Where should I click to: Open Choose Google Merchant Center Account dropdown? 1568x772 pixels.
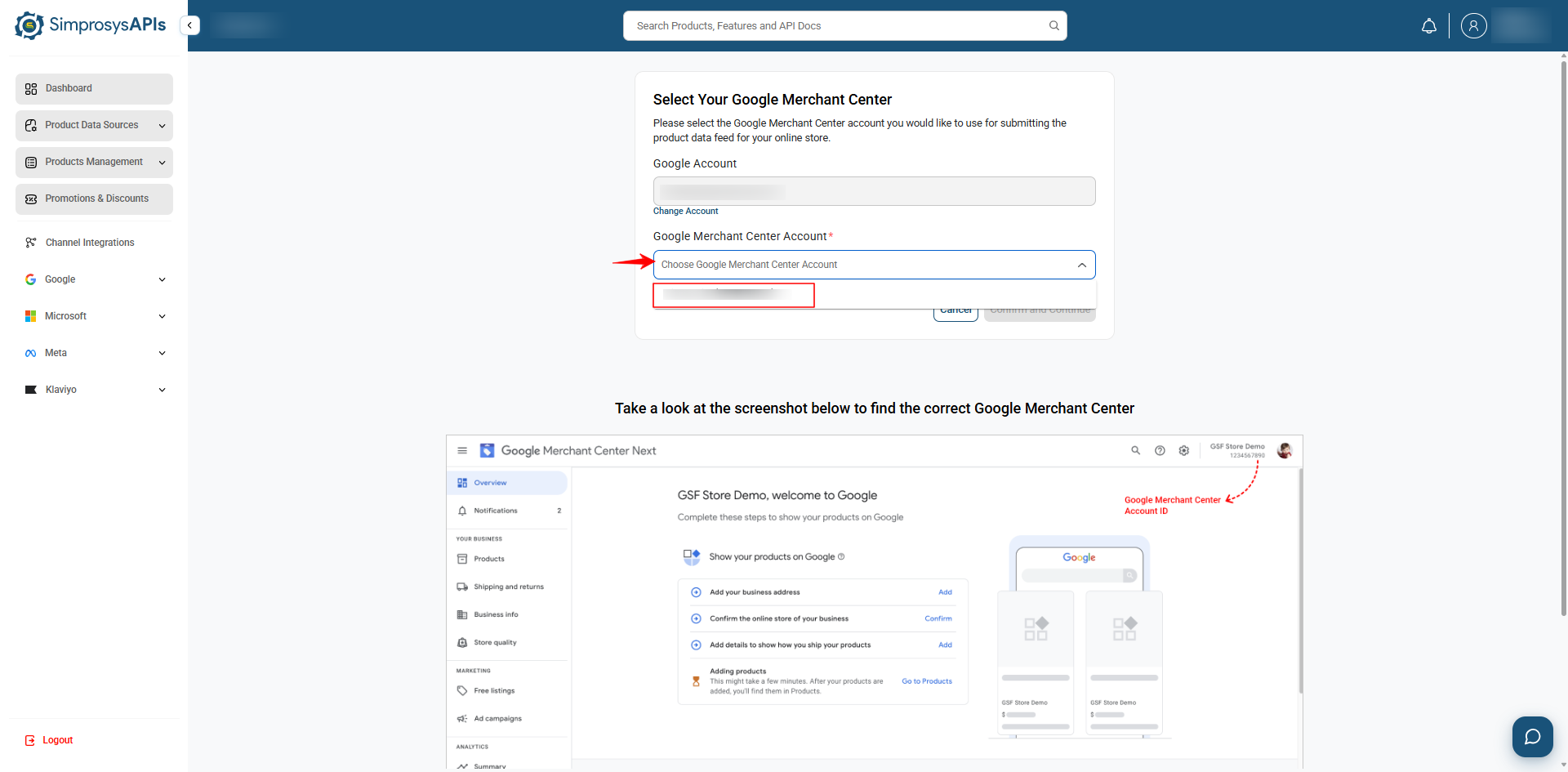point(874,265)
